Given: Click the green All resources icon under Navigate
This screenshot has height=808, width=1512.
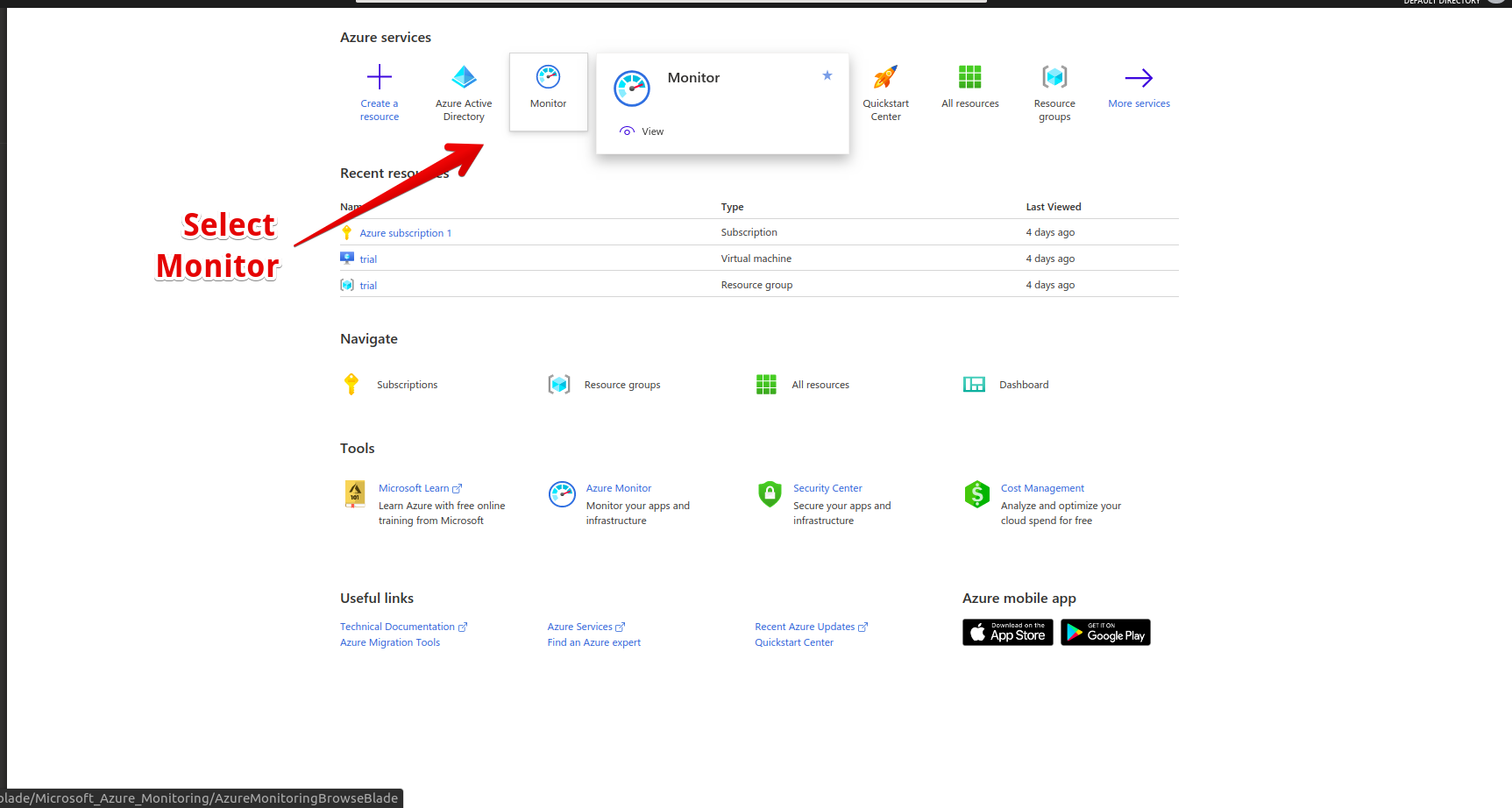Looking at the screenshot, I should pyautogui.click(x=766, y=384).
